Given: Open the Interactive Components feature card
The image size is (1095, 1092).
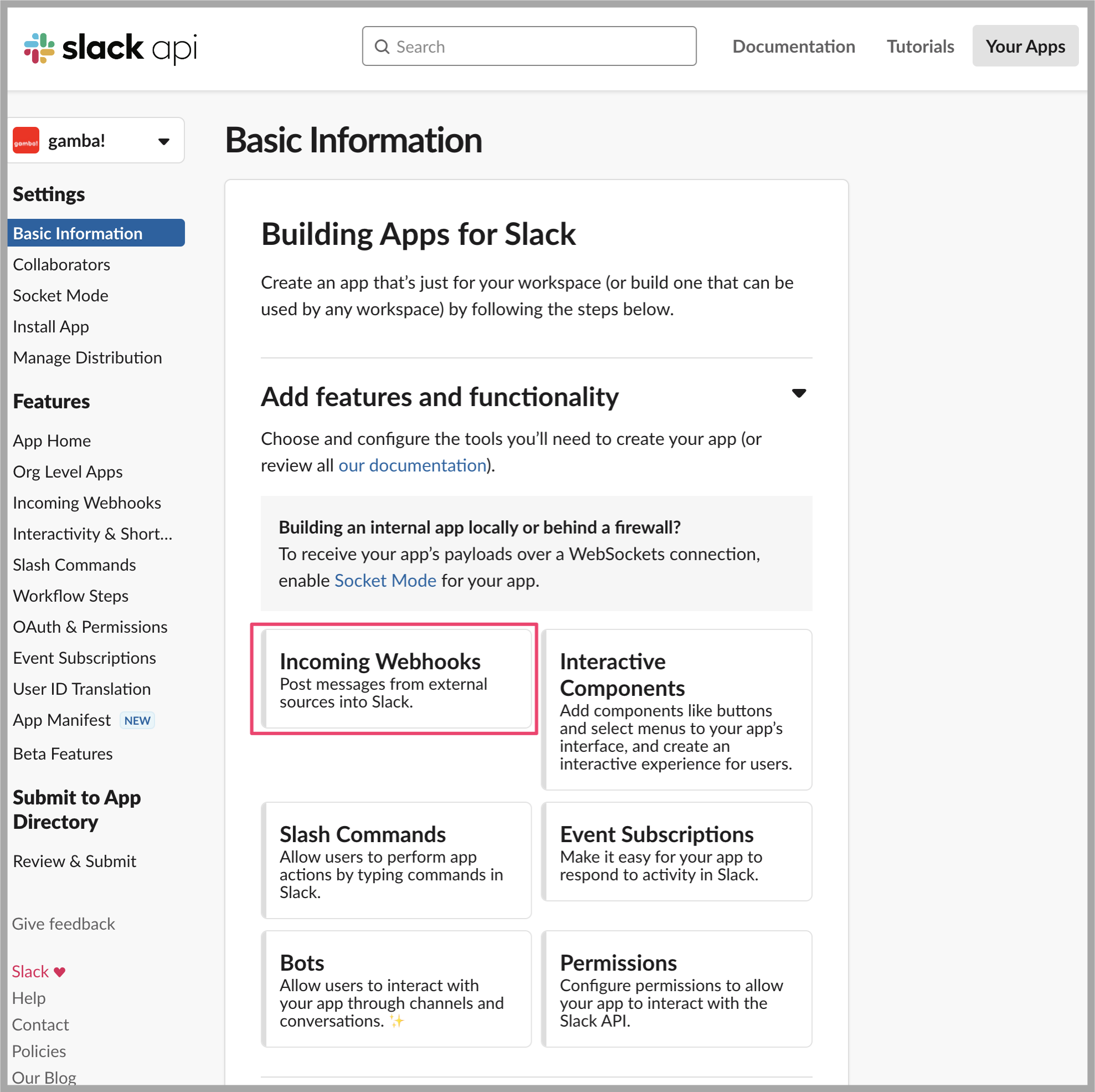Looking at the screenshot, I should pyautogui.click(x=677, y=710).
